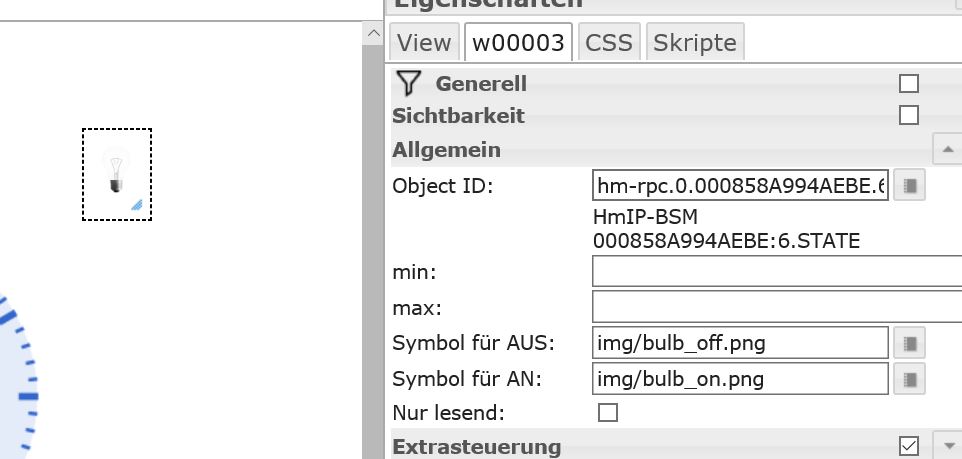Switch to the View tab
The width and height of the screenshot is (962, 459).
(424, 43)
